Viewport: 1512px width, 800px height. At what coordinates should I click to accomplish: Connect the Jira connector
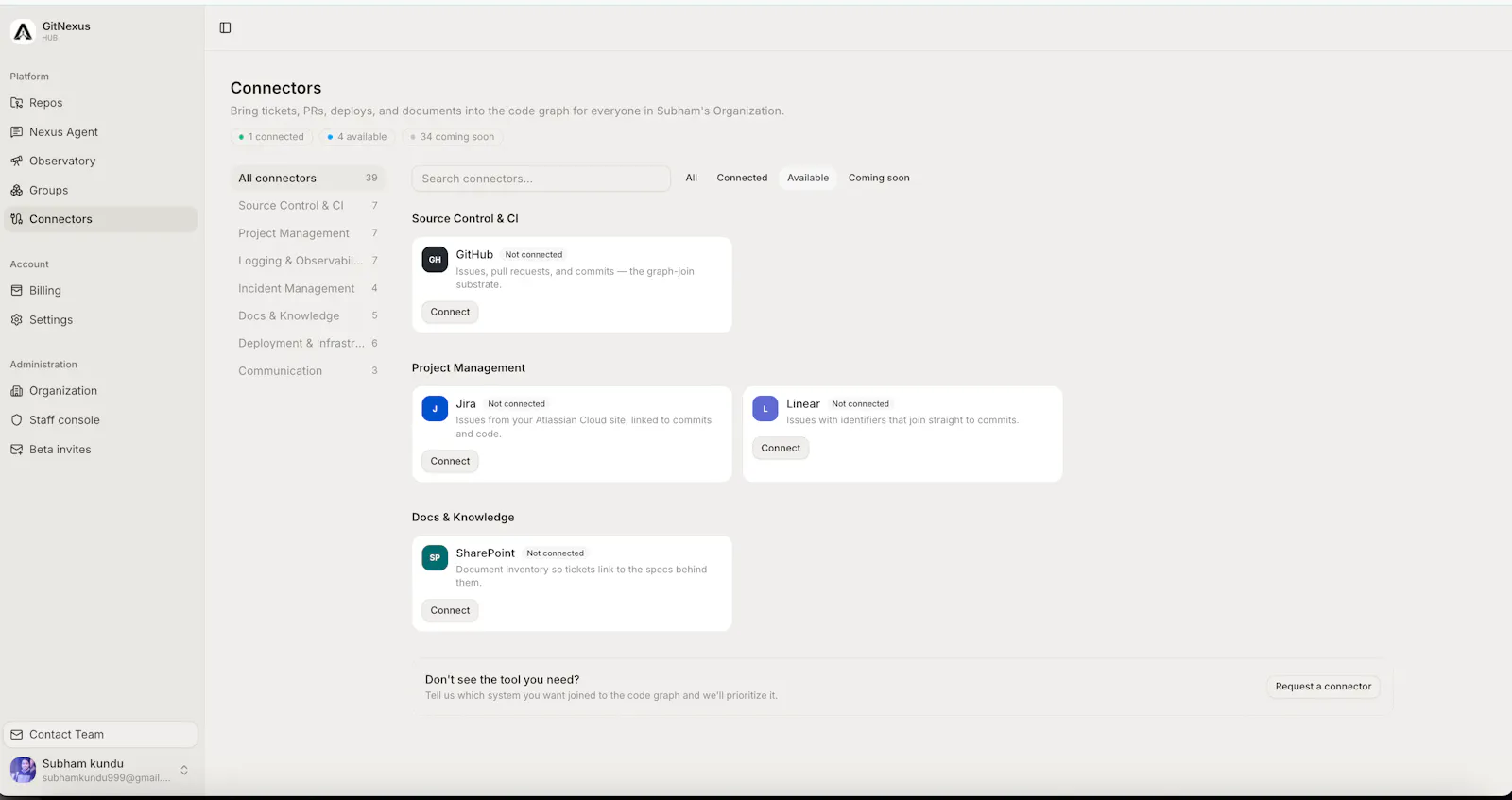click(x=450, y=461)
